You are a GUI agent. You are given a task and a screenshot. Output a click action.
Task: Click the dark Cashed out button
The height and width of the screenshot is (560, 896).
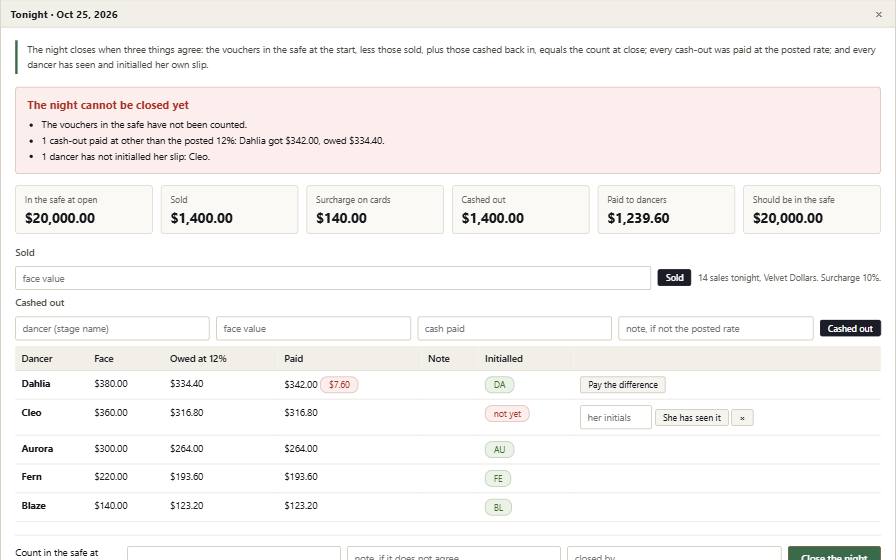(850, 328)
